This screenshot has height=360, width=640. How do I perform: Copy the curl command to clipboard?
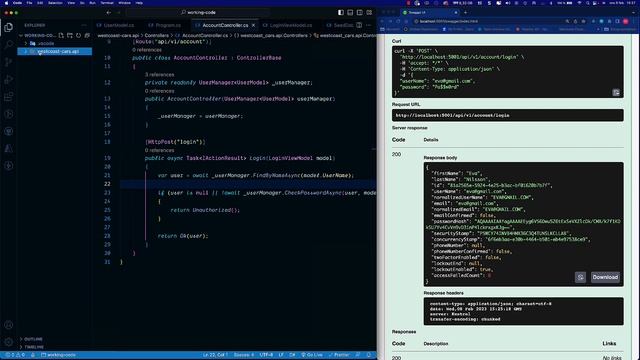tap(616, 93)
